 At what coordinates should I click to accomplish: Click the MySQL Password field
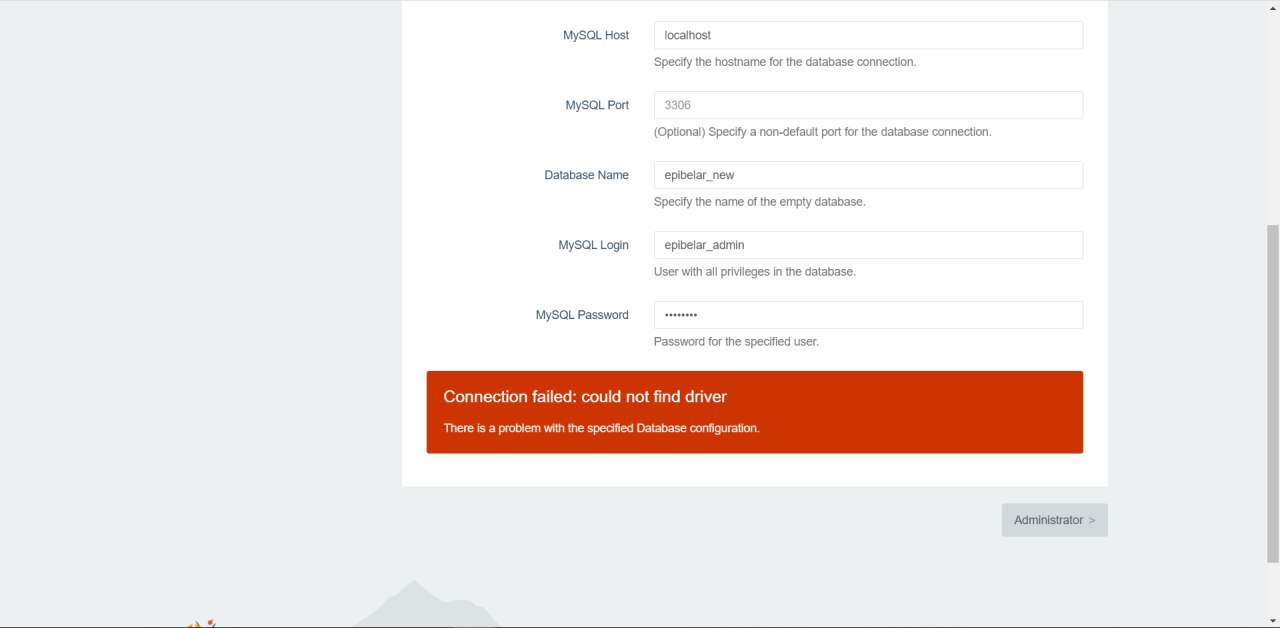(868, 315)
